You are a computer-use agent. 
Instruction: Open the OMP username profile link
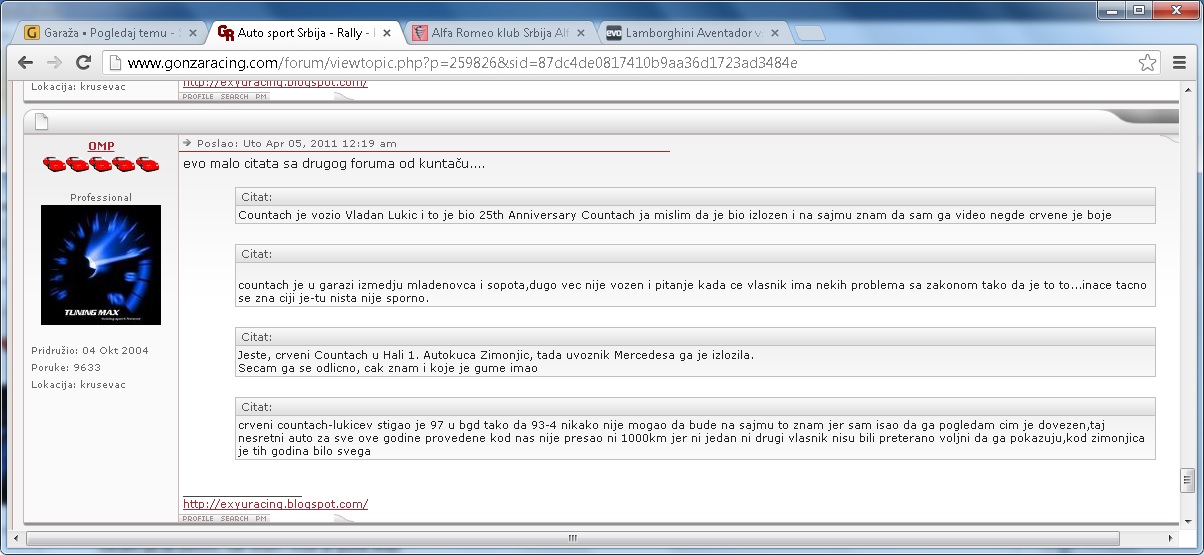pos(101,146)
